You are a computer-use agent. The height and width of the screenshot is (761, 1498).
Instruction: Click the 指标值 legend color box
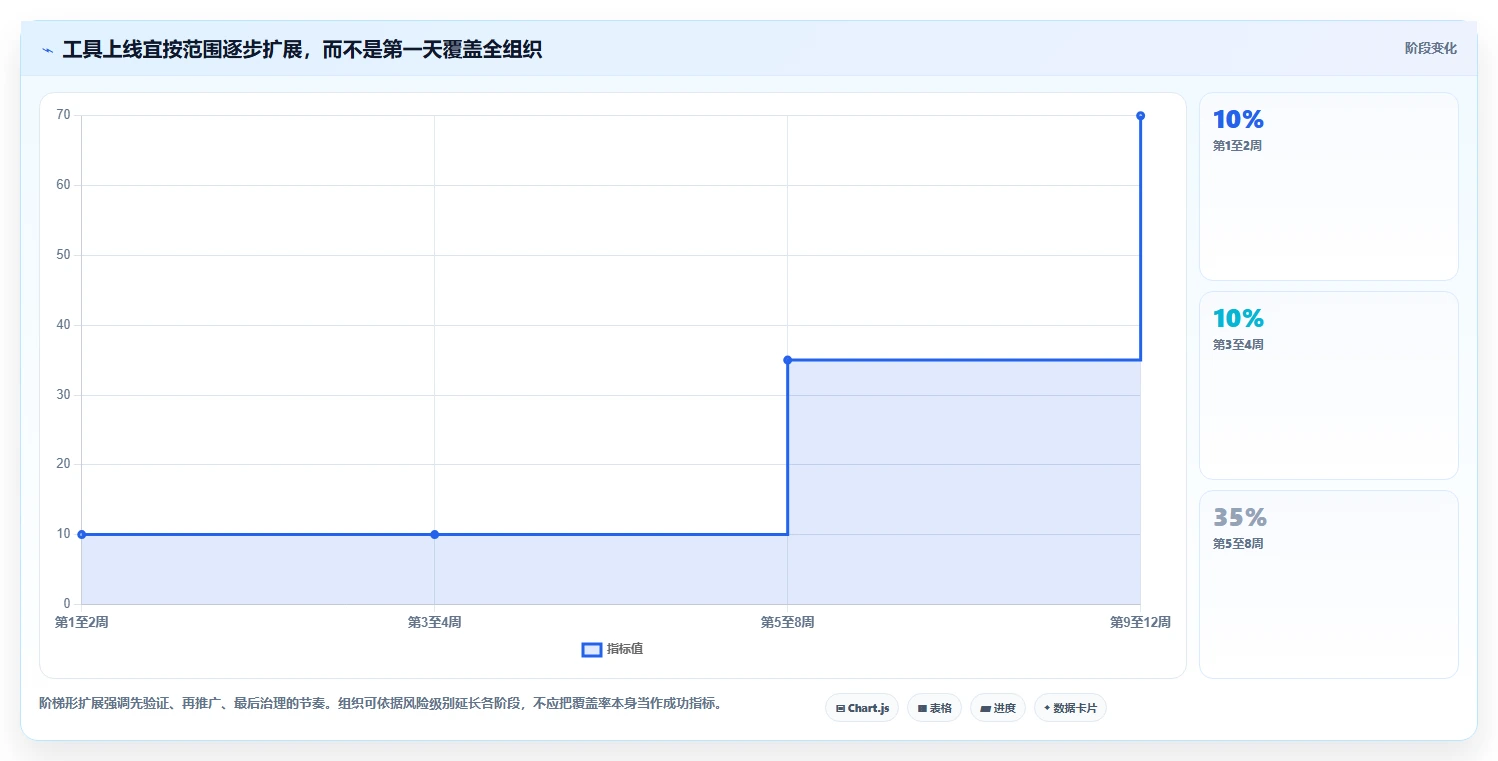pos(591,650)
